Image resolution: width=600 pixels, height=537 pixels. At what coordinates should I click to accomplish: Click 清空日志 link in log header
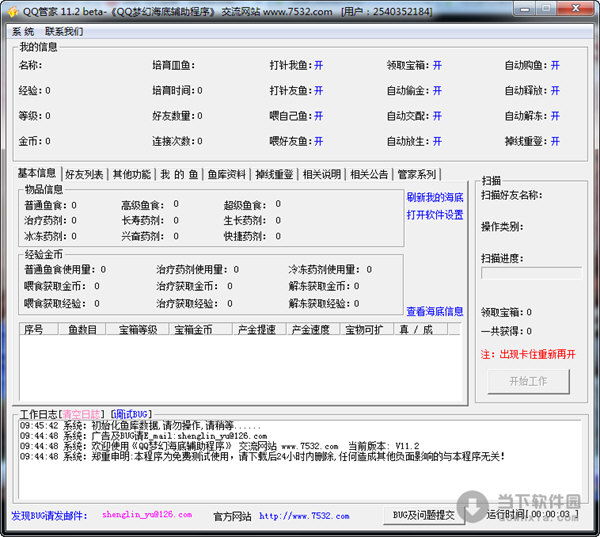click(81, 414)
